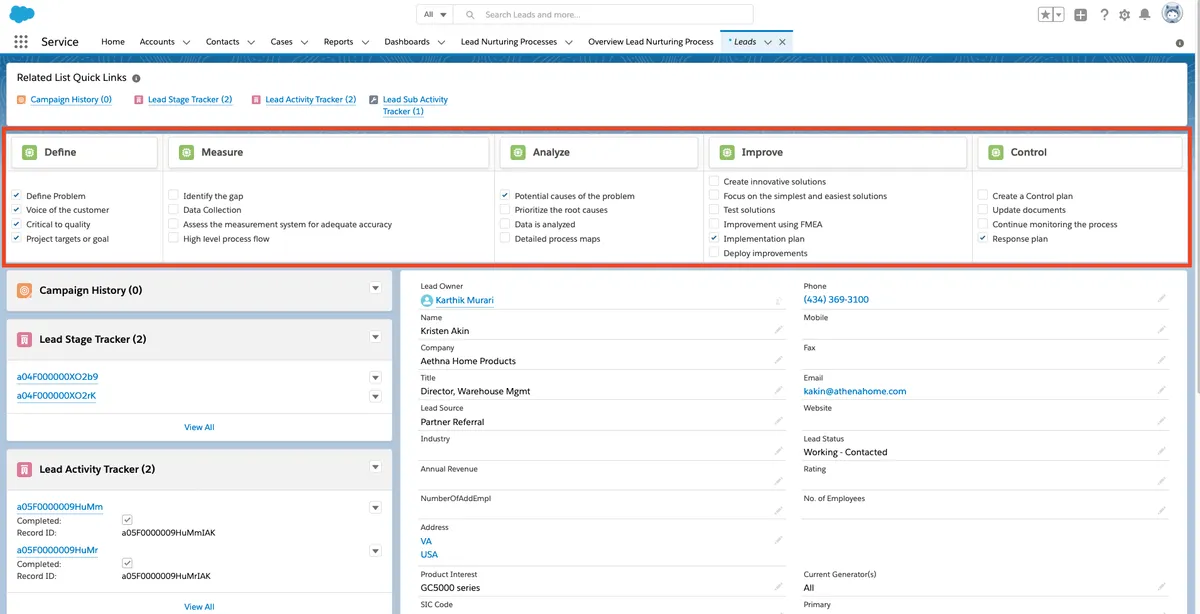Click the Define stage icon
1200x614 pixels.
(29, 152)
